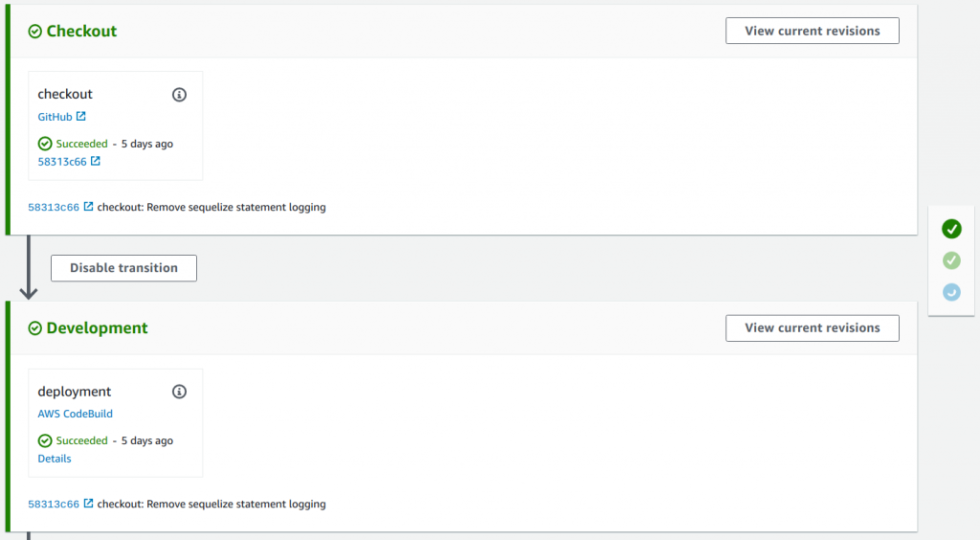Jump to third stage via blue in-progress indicator

951,291
